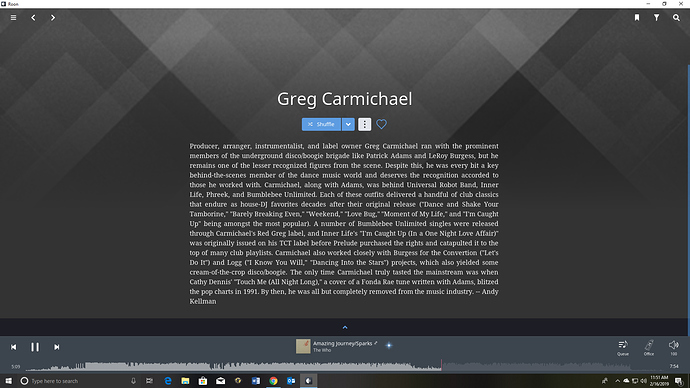
Task: Open the Amazing Journey/Sparks track title
Action: [x=342, y=344]
